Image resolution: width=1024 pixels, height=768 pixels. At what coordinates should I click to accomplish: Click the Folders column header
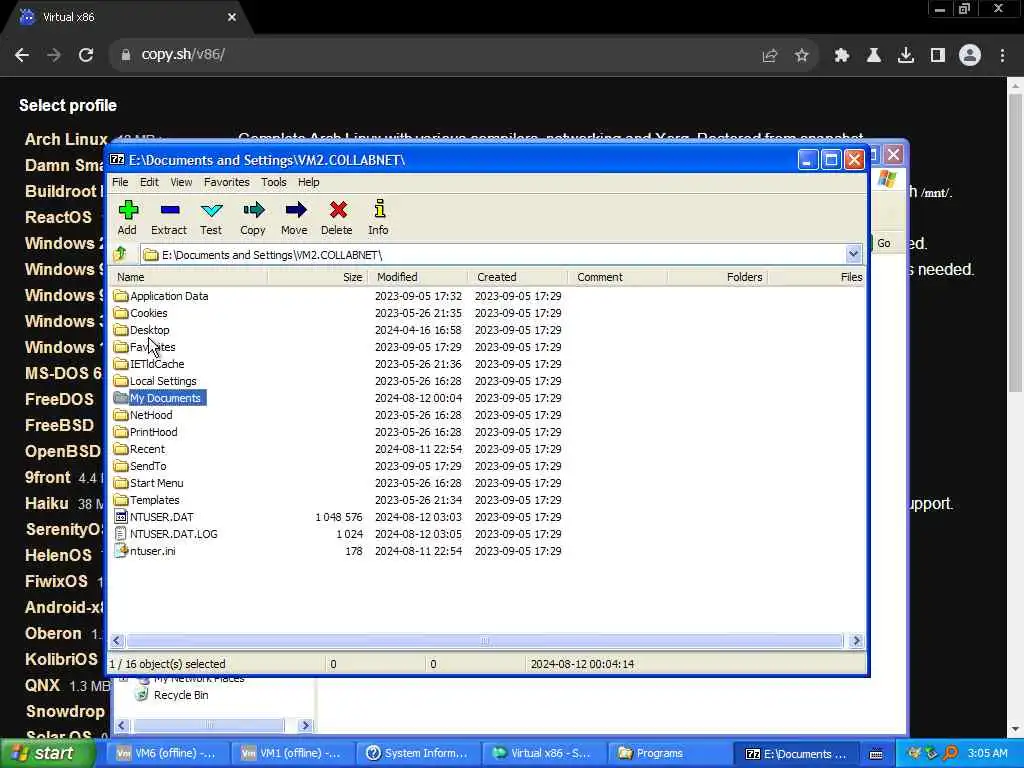(718, 277)
